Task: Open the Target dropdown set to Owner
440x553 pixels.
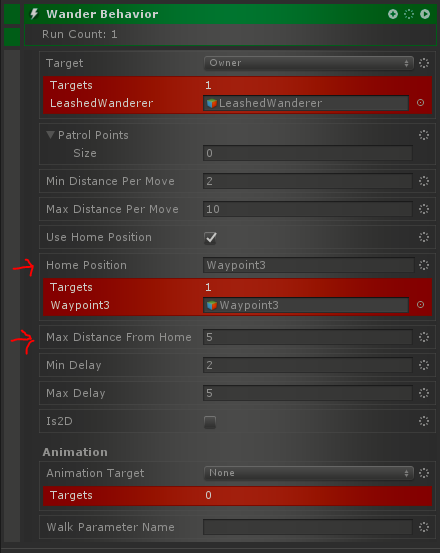Action: coord(308,63)
